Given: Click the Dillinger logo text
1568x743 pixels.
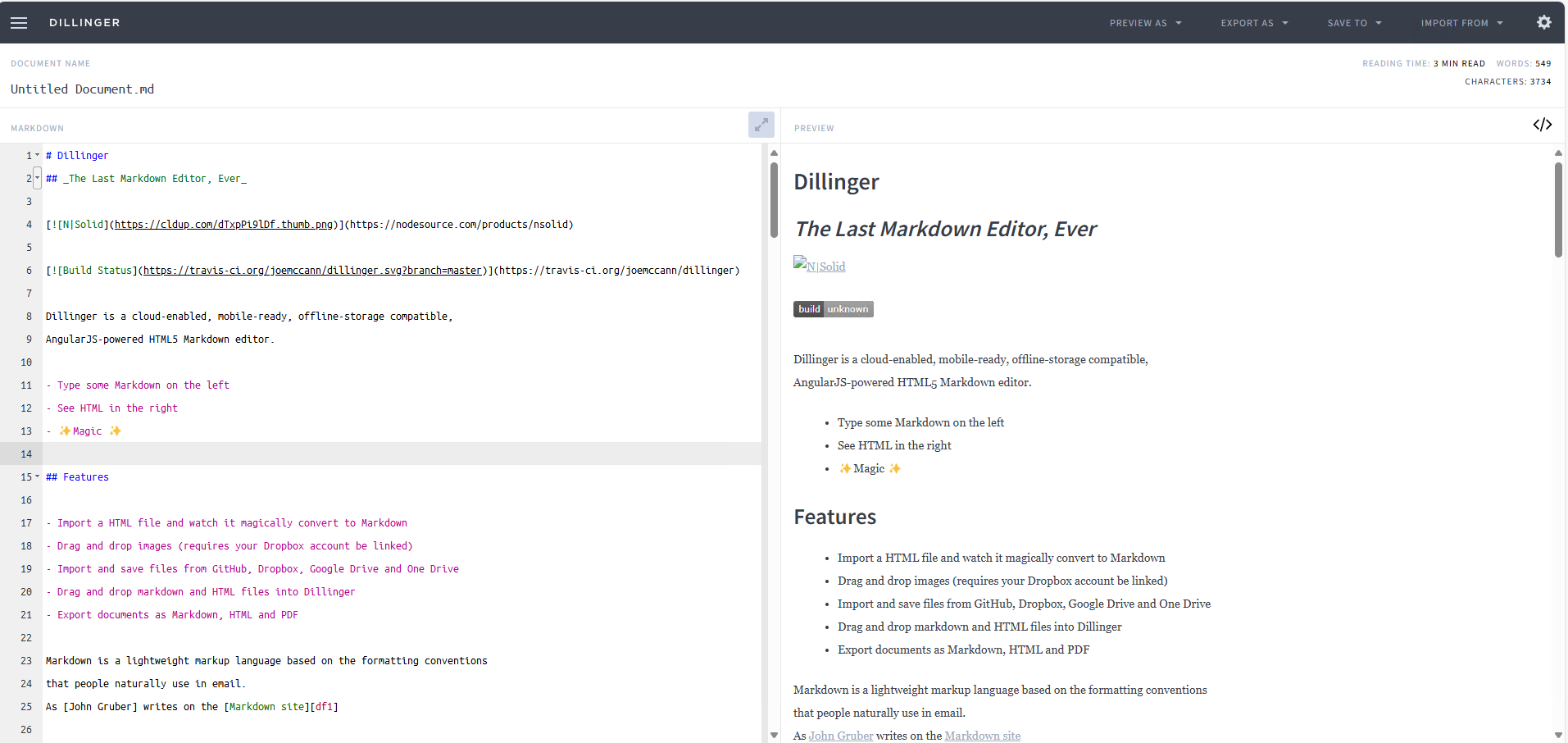Looking at the screenshot, I should (84, 23).
